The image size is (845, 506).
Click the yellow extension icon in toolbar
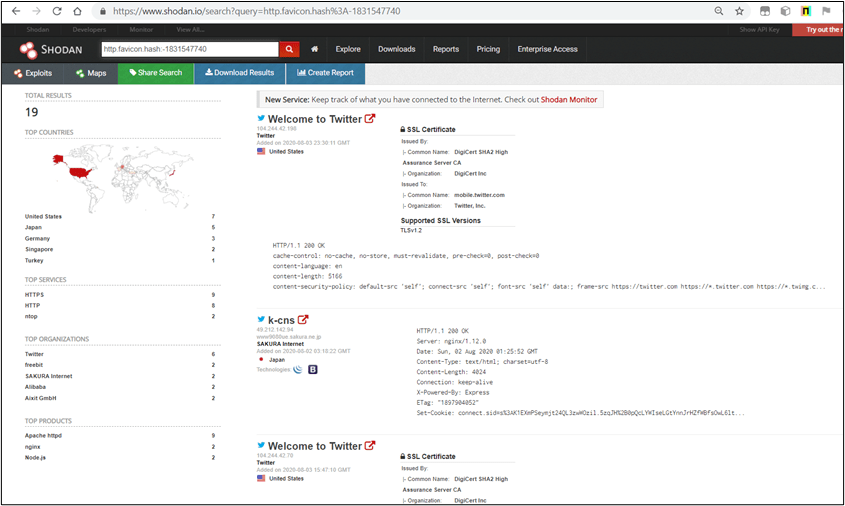pos(806,11)
